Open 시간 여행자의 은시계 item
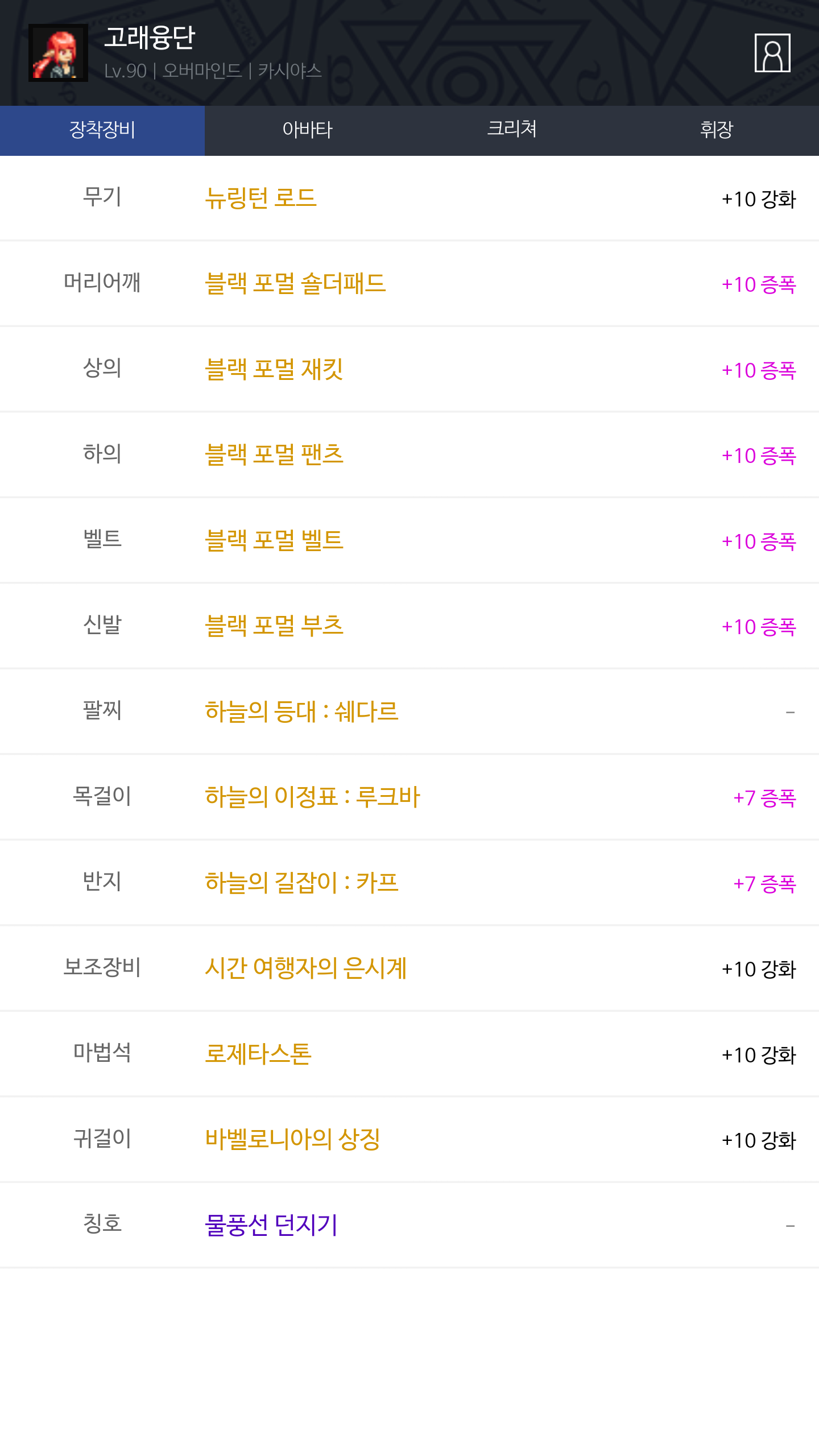 point(305,969)
